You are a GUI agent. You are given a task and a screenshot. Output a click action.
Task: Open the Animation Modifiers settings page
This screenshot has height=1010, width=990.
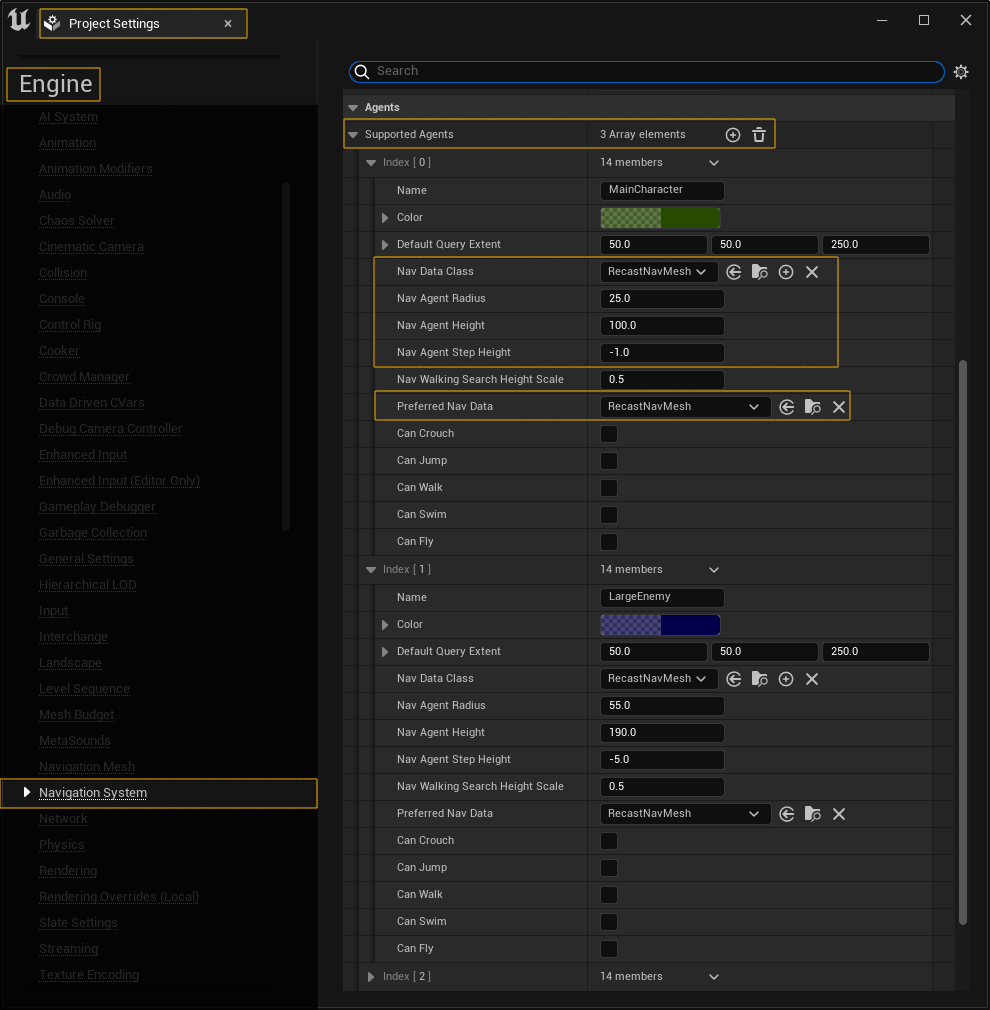(95, 168)
